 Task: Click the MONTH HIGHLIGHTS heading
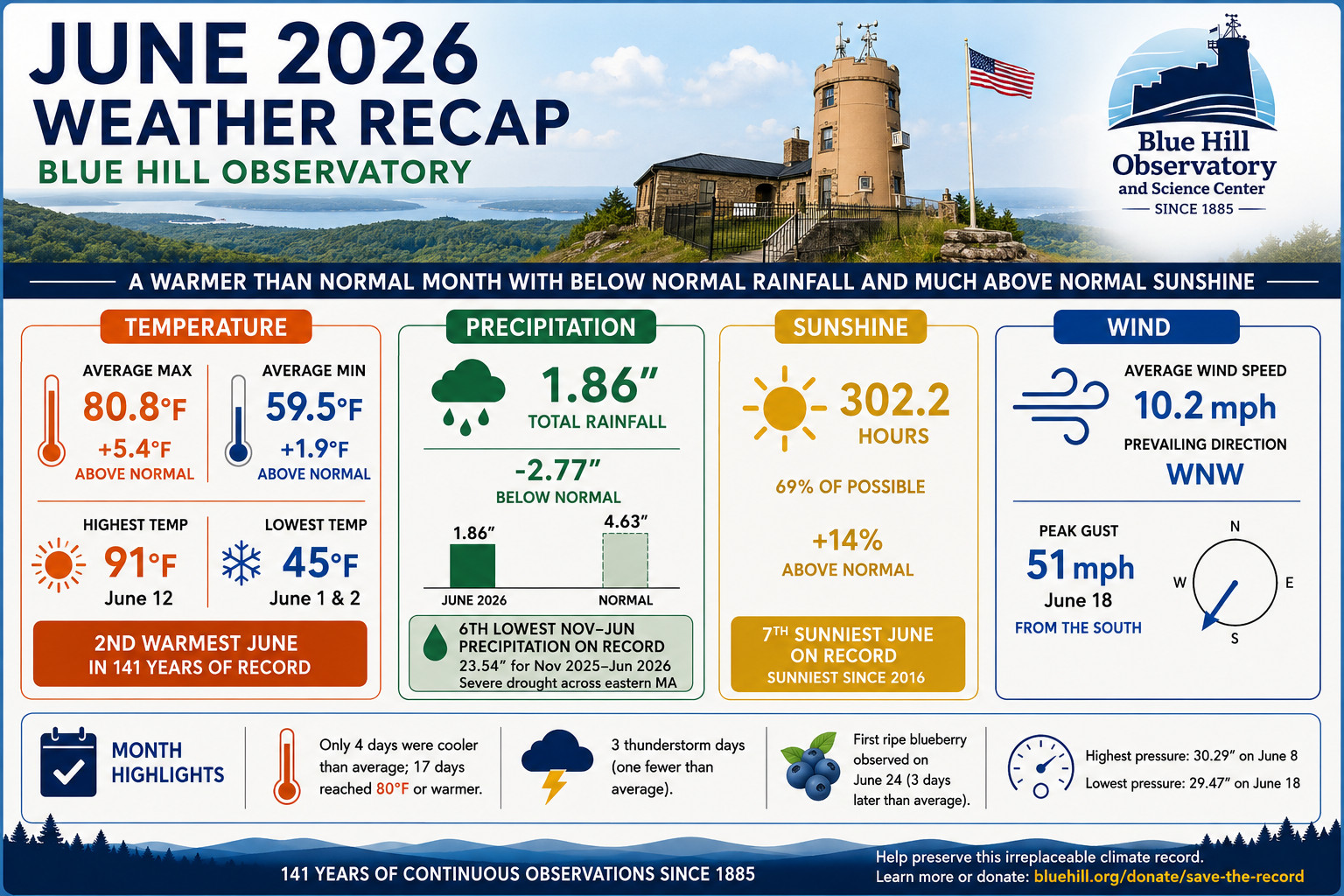168,763
